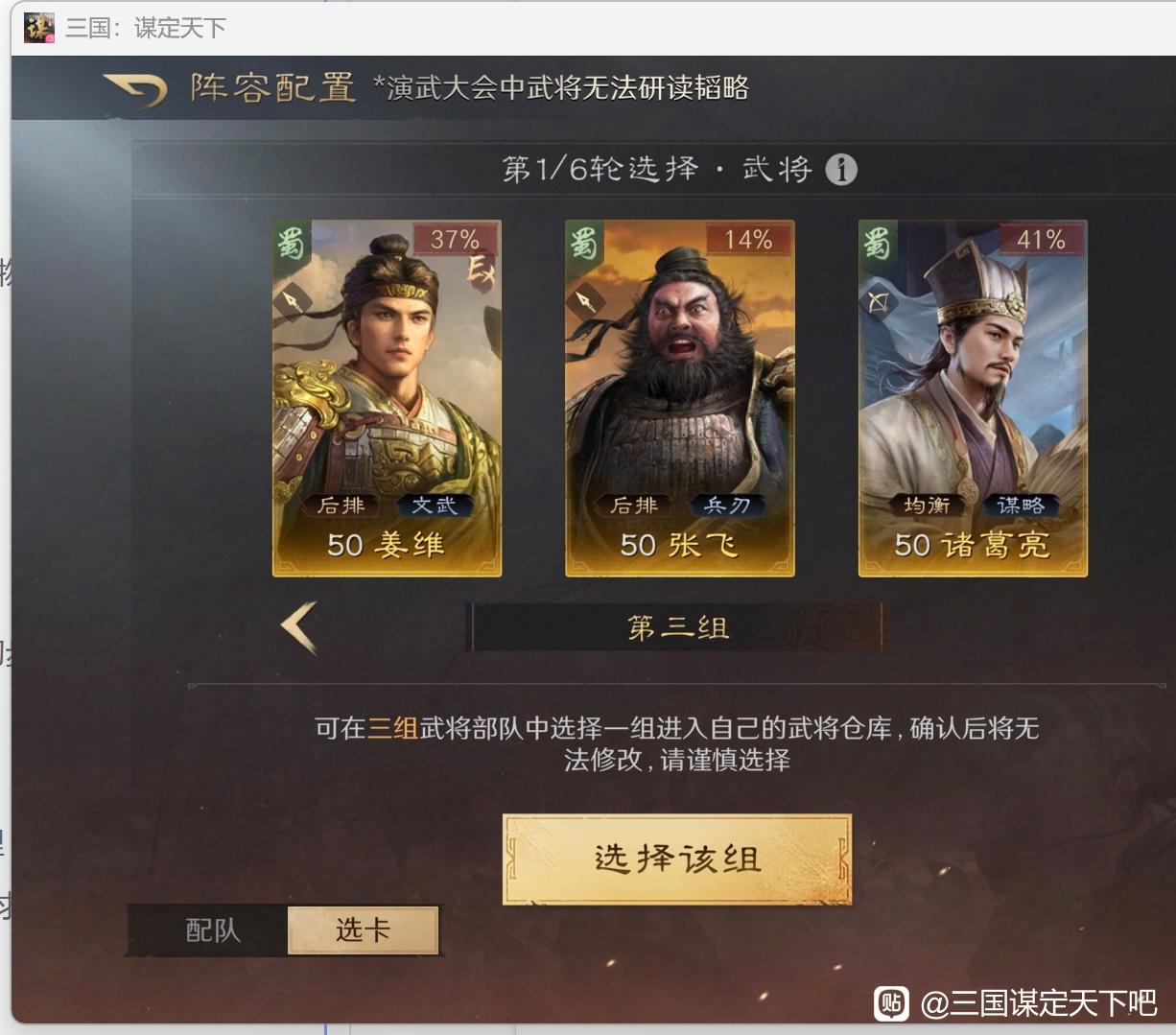Click the 兵刃 tag on 张飞's card
Viewport: 1176px width, 1035px height.
tap(727, 505)
